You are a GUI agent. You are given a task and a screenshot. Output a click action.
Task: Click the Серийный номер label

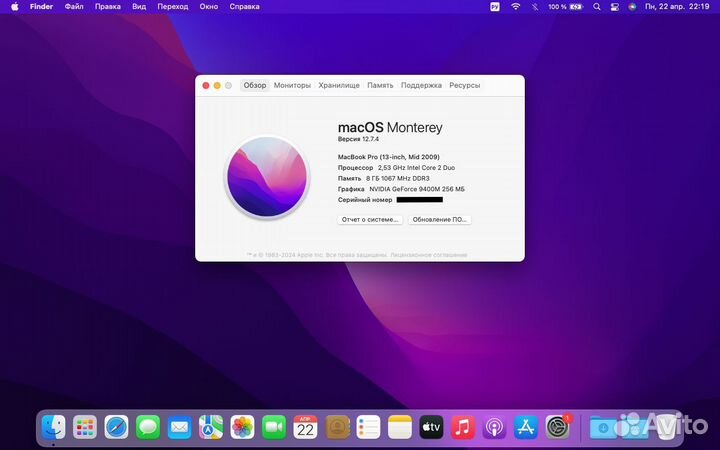coord(365,200)
